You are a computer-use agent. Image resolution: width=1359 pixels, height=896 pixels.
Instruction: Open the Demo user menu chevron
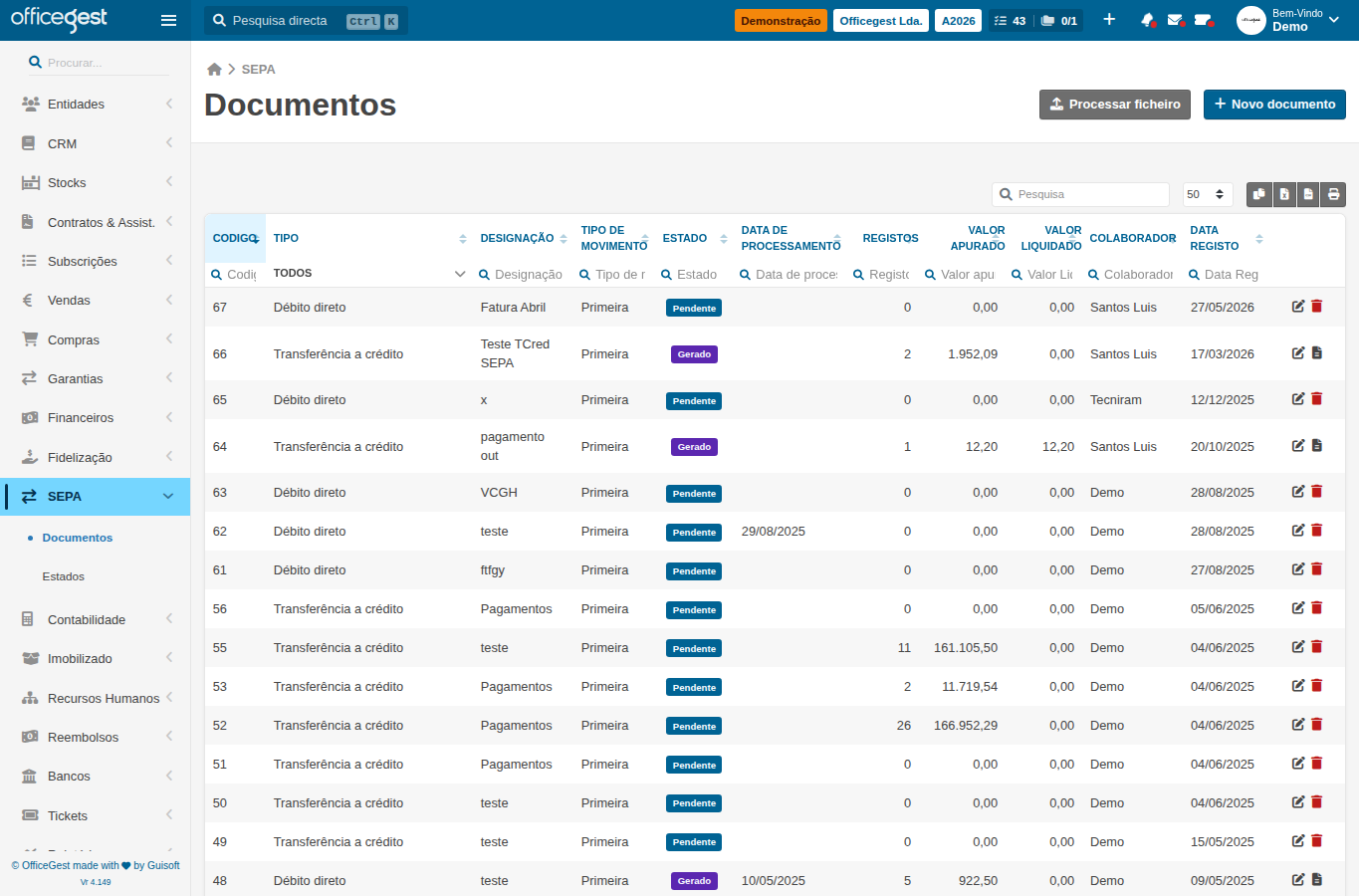pyautogui.click(x=1334, y=20)
